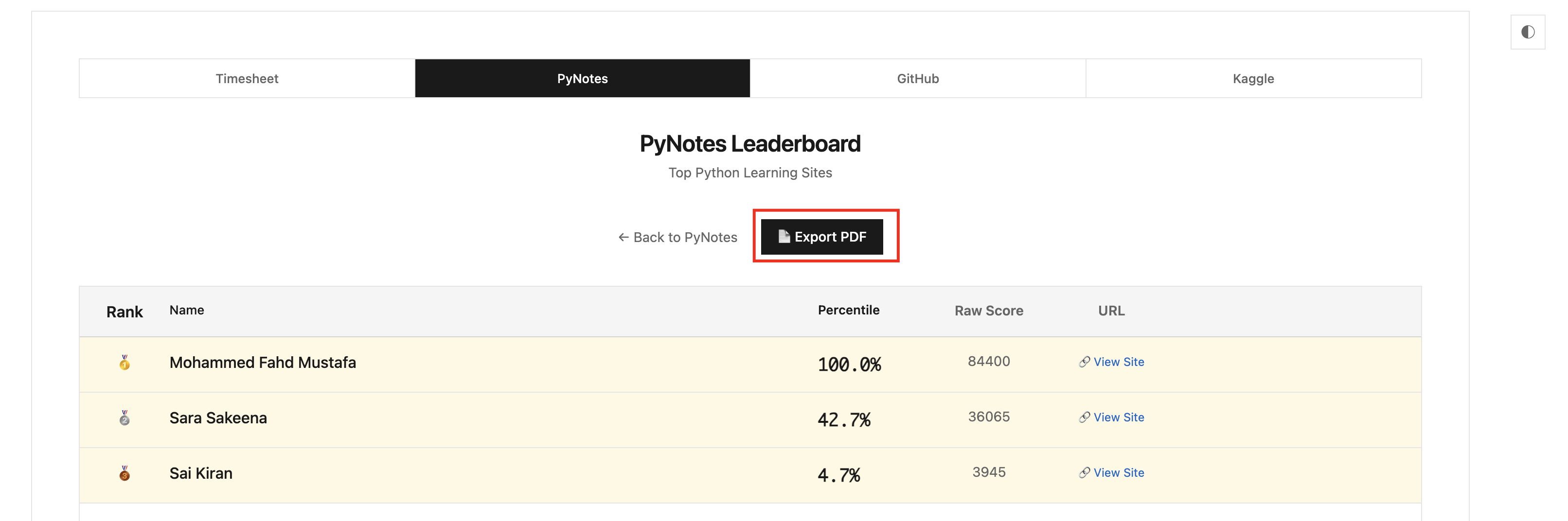Follow the Back to PyNotes link
This screenshot has width=1568, height=521.
[x=684, y=237]
